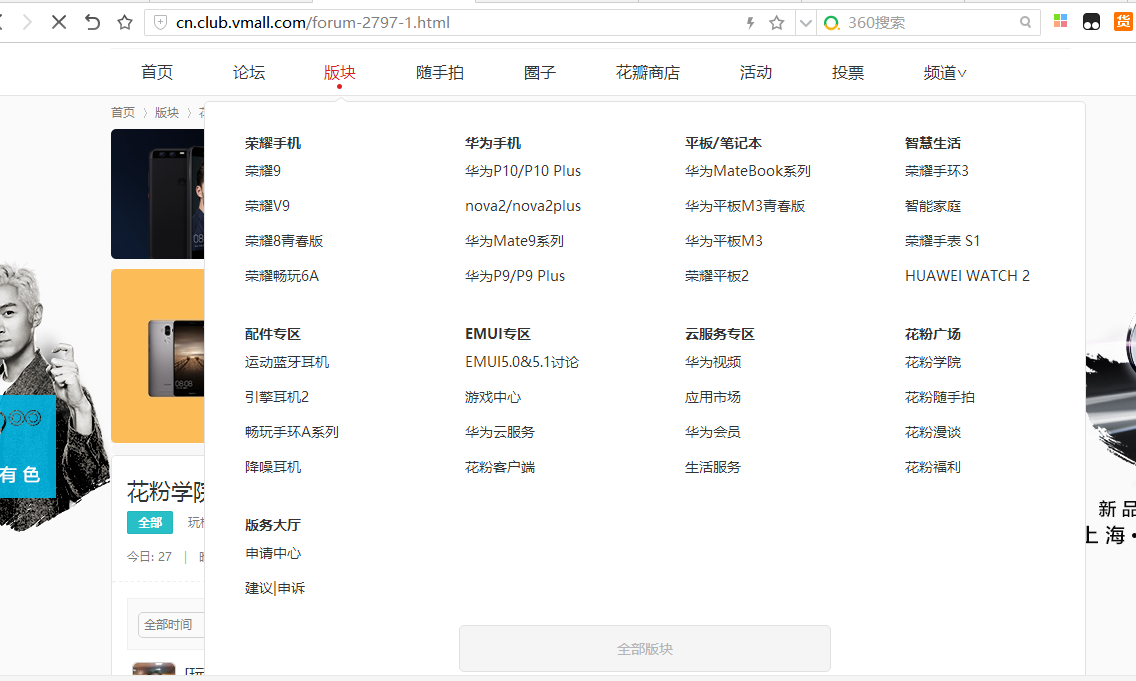
Task: Open the 荣耀畅玩6A forum link
Action: pyautogui.click(x=282, y=275)
